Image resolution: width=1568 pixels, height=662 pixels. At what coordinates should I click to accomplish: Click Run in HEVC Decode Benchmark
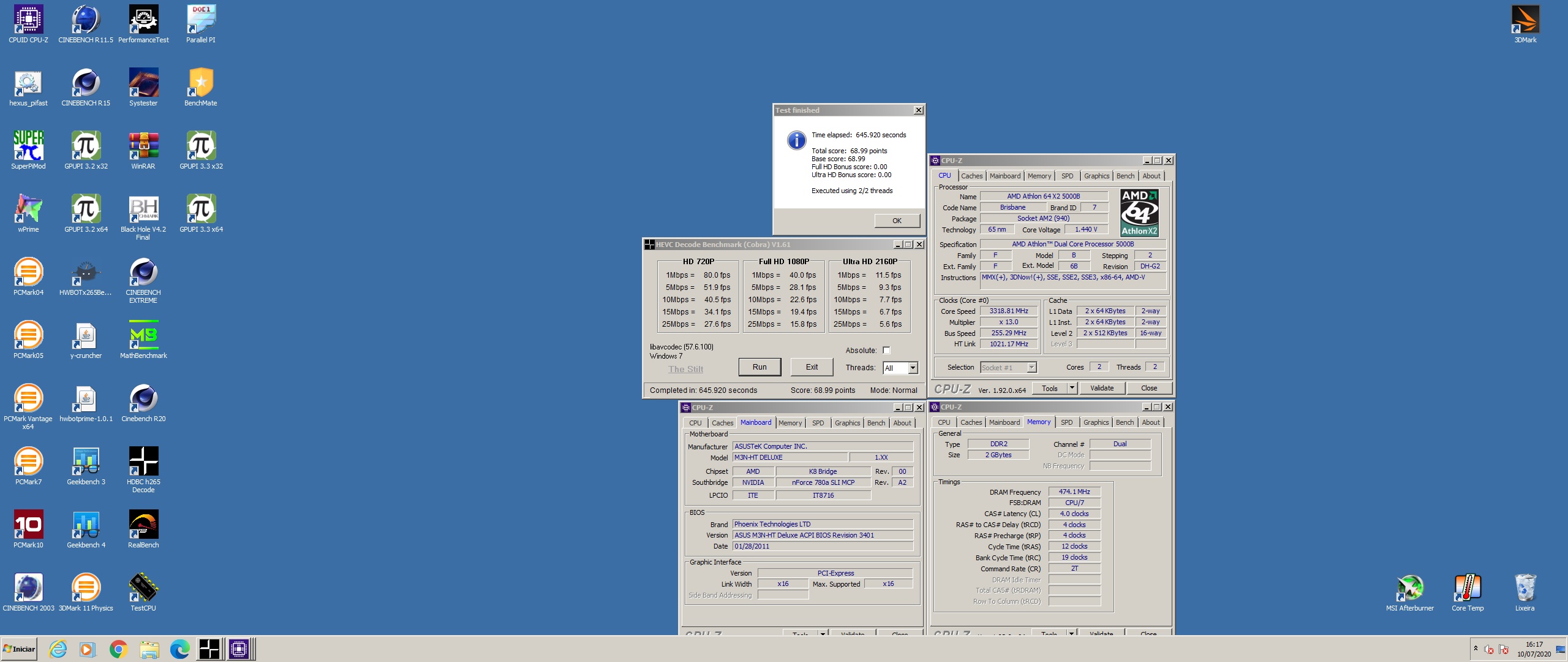click(759, 367)
